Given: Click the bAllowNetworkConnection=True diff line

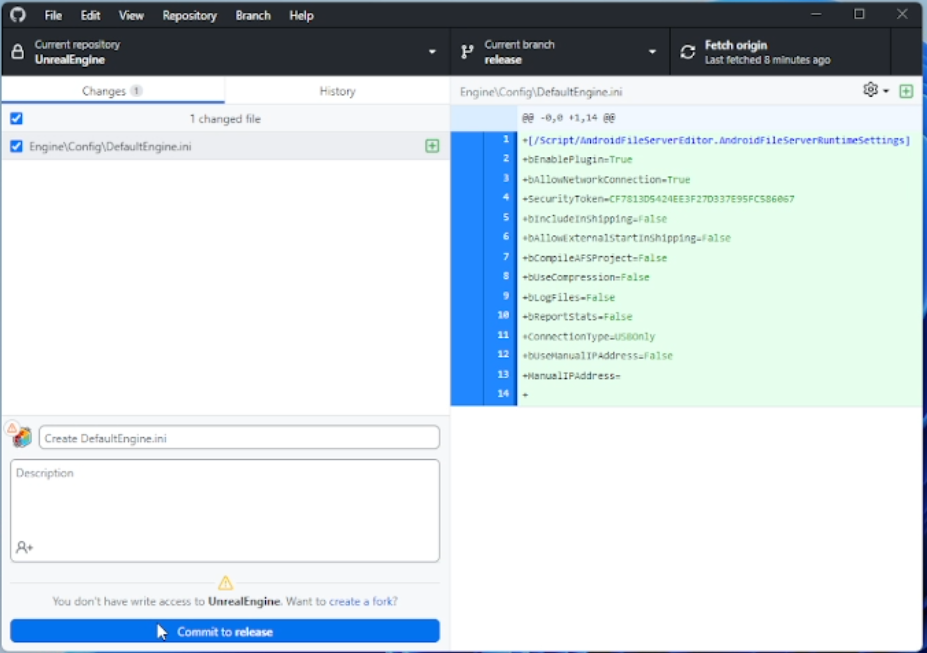Looking at the screenshot, I should [x=719, y=179].
